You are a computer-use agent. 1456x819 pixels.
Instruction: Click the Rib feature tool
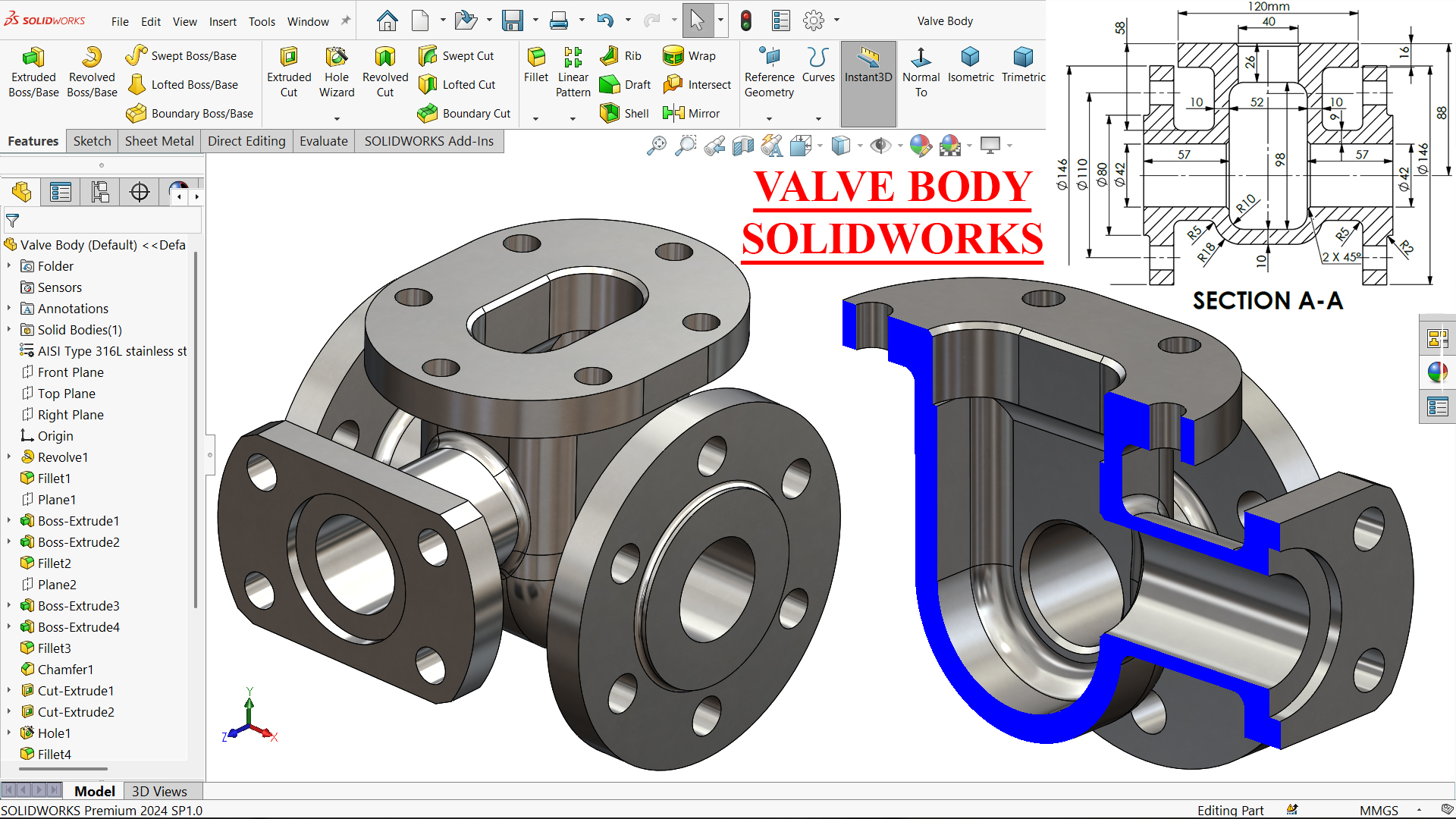click(x=620, y=55)
